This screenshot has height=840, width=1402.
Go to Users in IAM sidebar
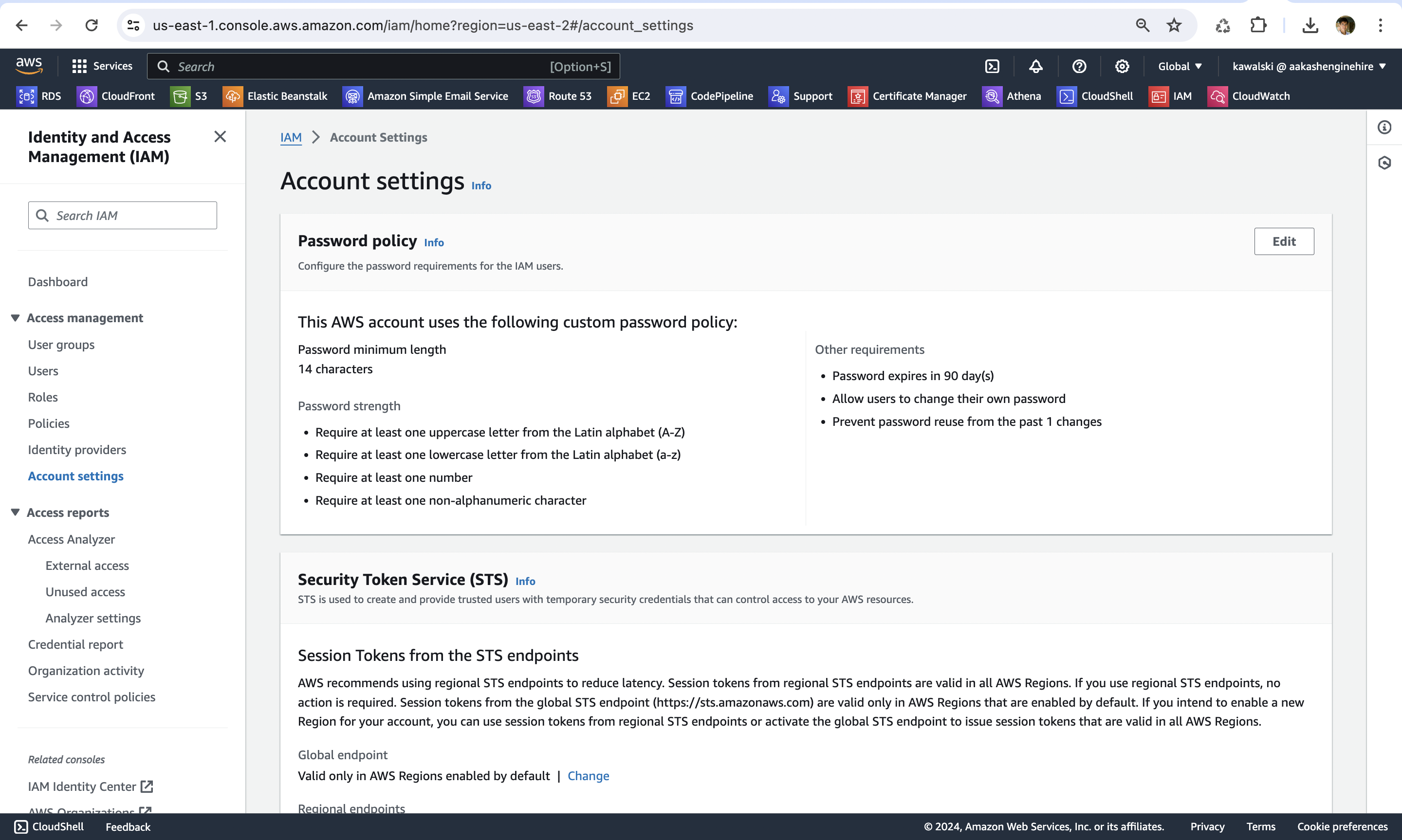(43, 371)
